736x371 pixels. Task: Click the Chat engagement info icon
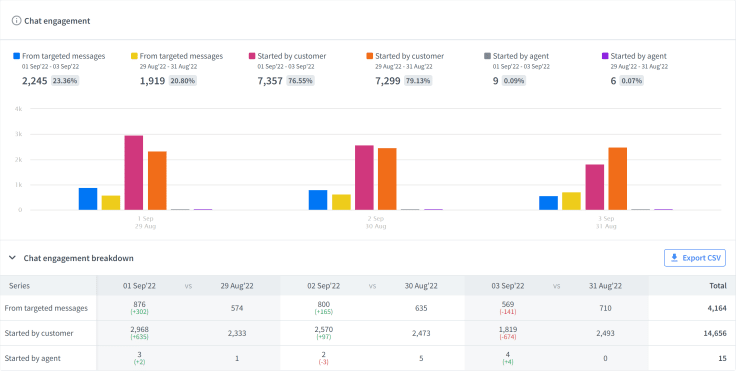pyautogui.click(x=16, y=21)
